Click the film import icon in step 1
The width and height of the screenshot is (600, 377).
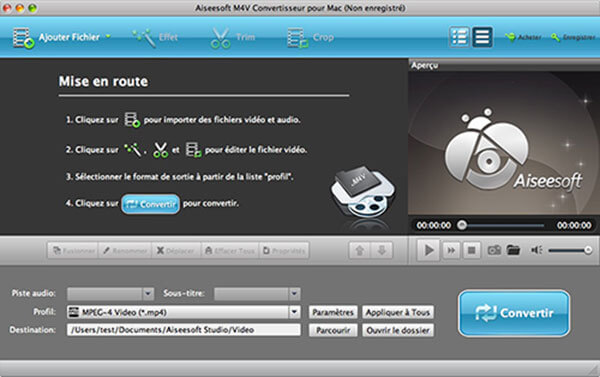tap(132, 120)
